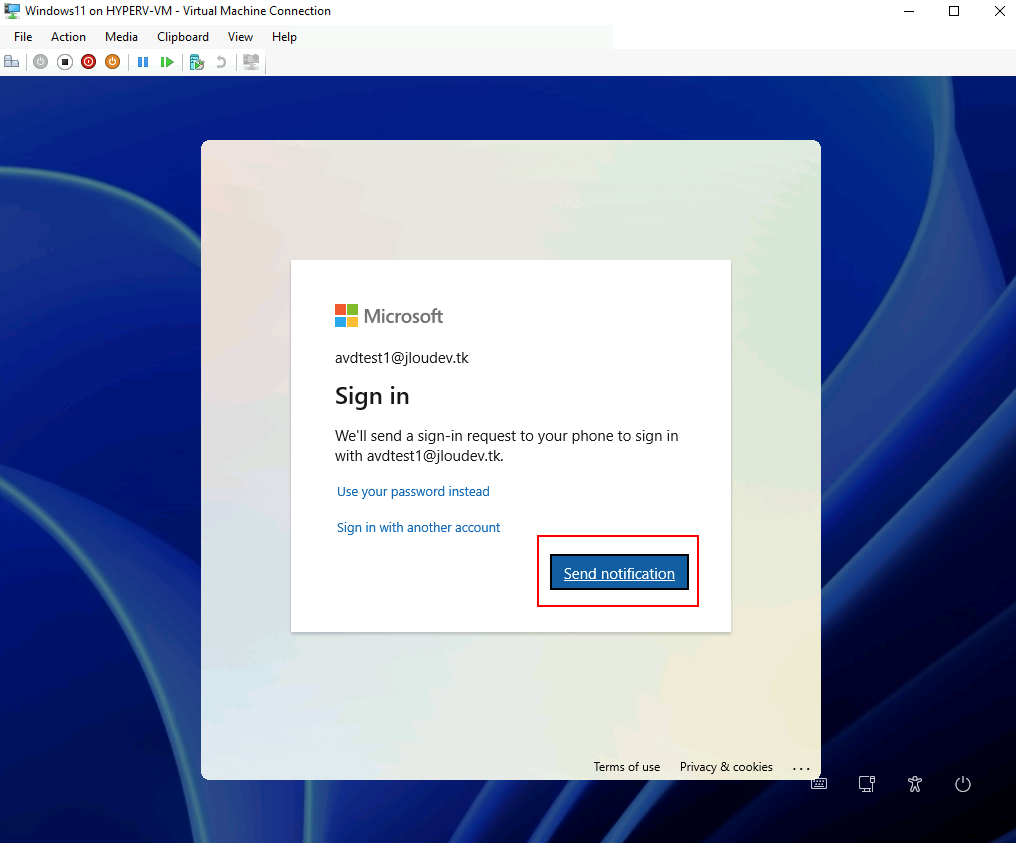Click the Virtual Machine Connection title bar icon

[12, 10]
